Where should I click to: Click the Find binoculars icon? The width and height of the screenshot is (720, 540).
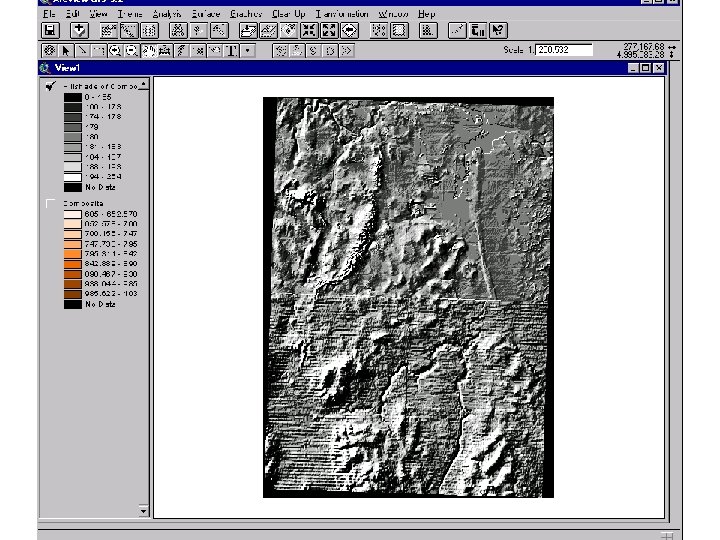[x=178, y=31]
